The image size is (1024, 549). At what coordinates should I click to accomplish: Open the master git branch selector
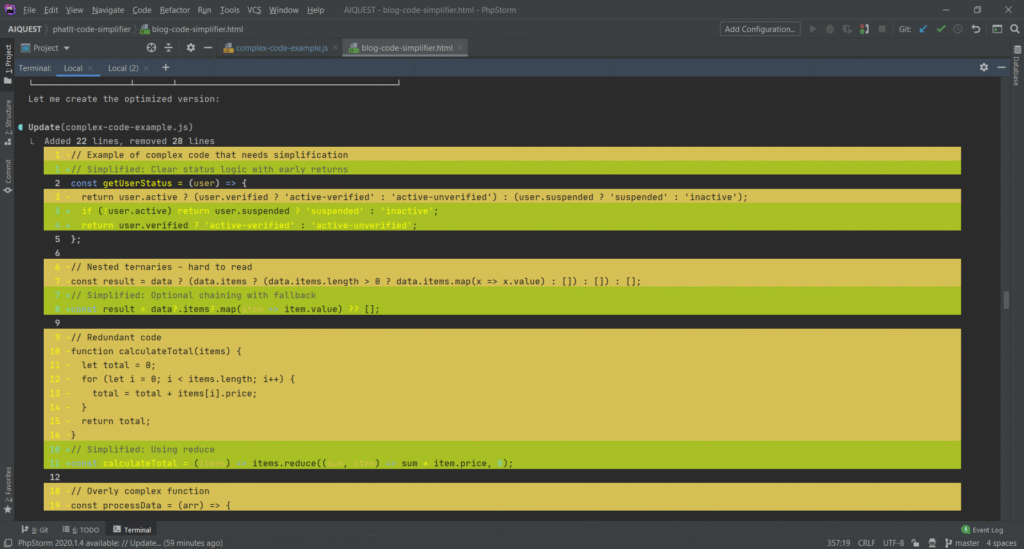coord(965,542)
